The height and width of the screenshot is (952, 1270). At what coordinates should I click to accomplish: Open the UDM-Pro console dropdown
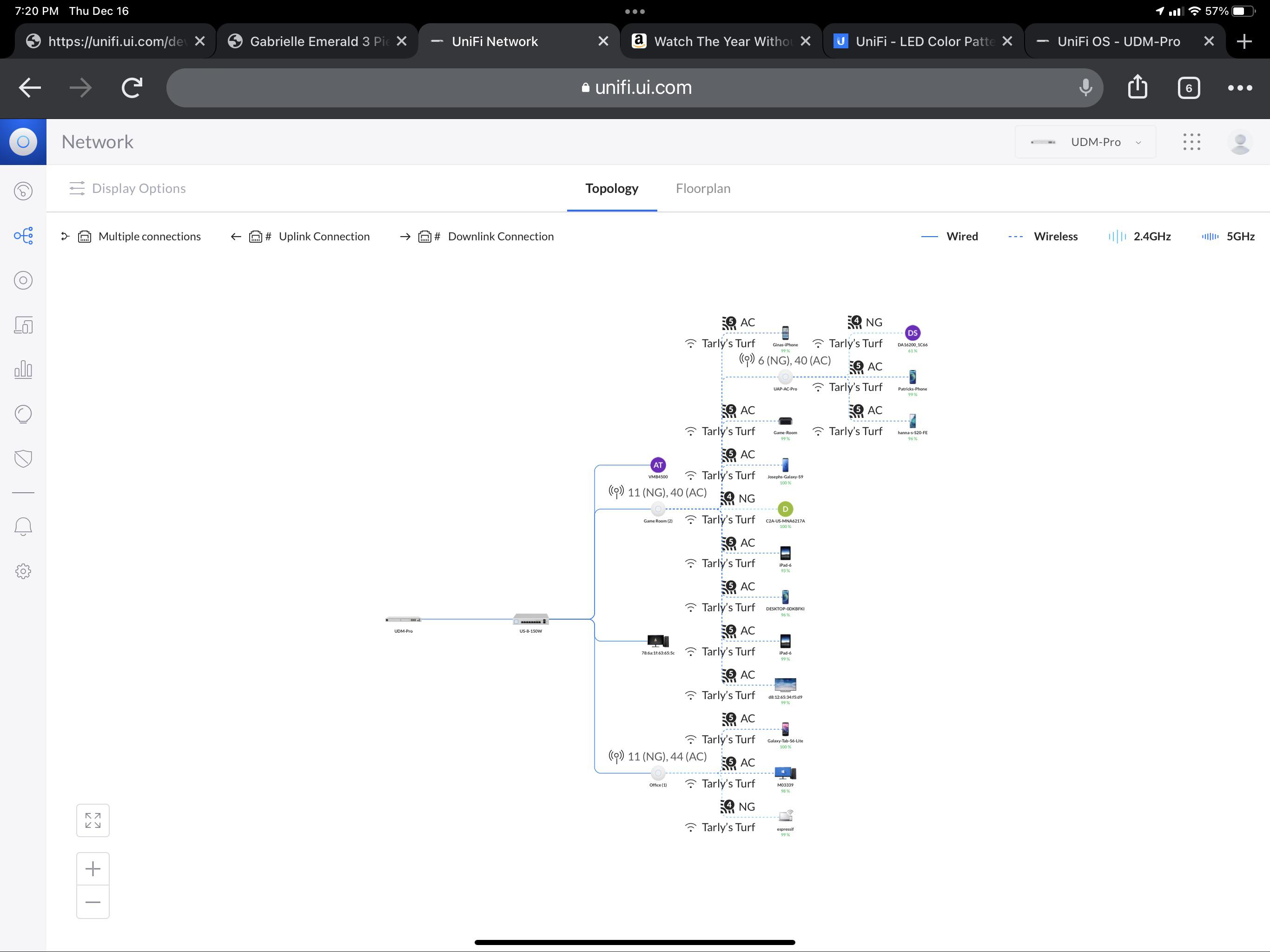[x=1085, y=141]
